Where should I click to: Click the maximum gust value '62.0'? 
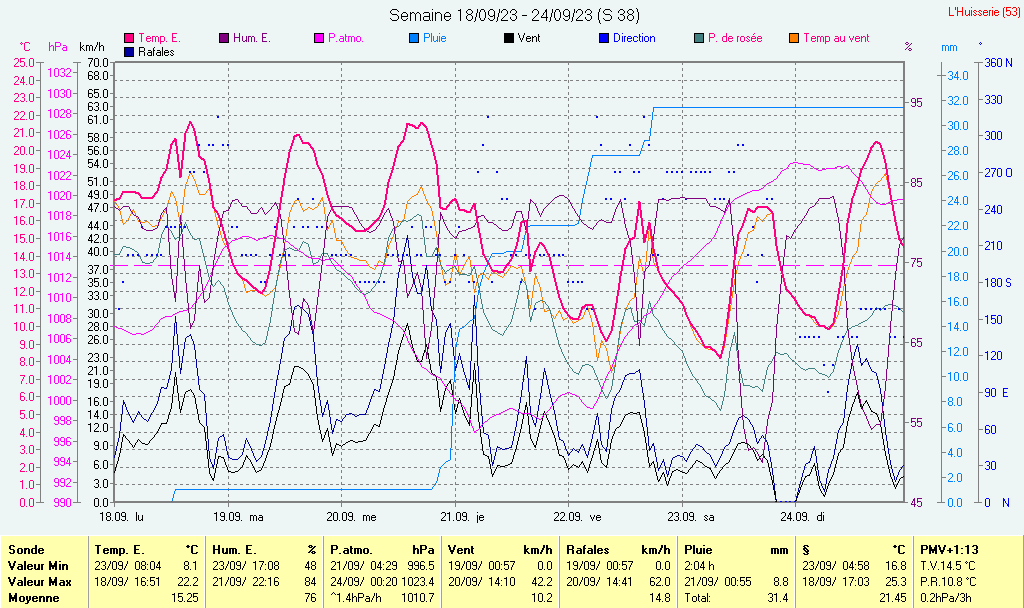tap(660, 582)
